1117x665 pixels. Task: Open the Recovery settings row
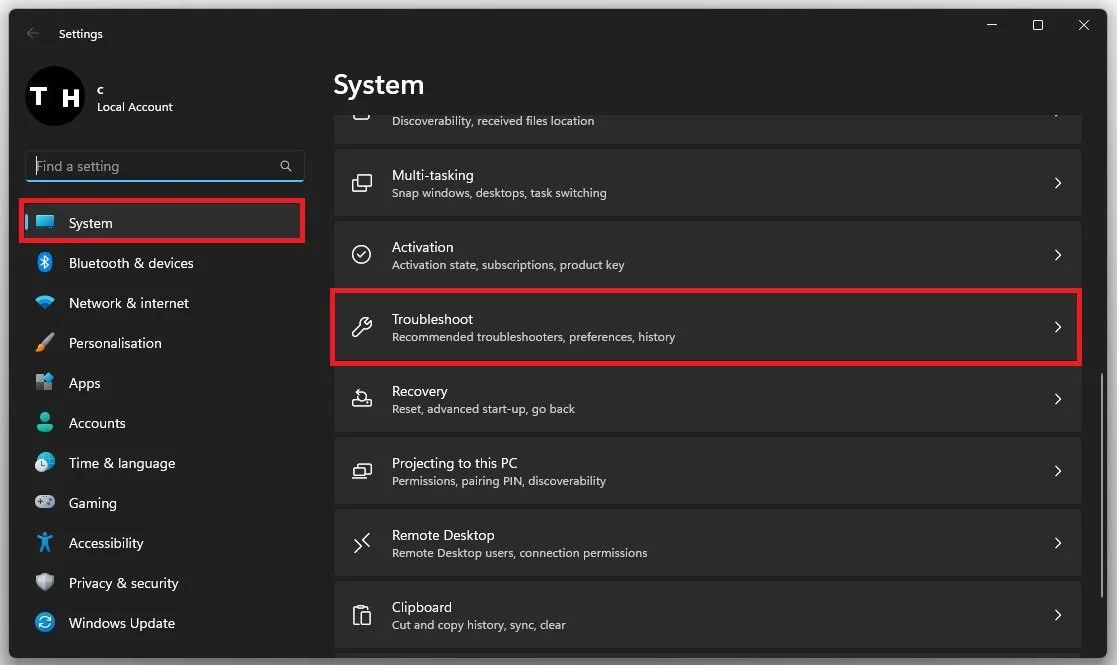point(707,399)
